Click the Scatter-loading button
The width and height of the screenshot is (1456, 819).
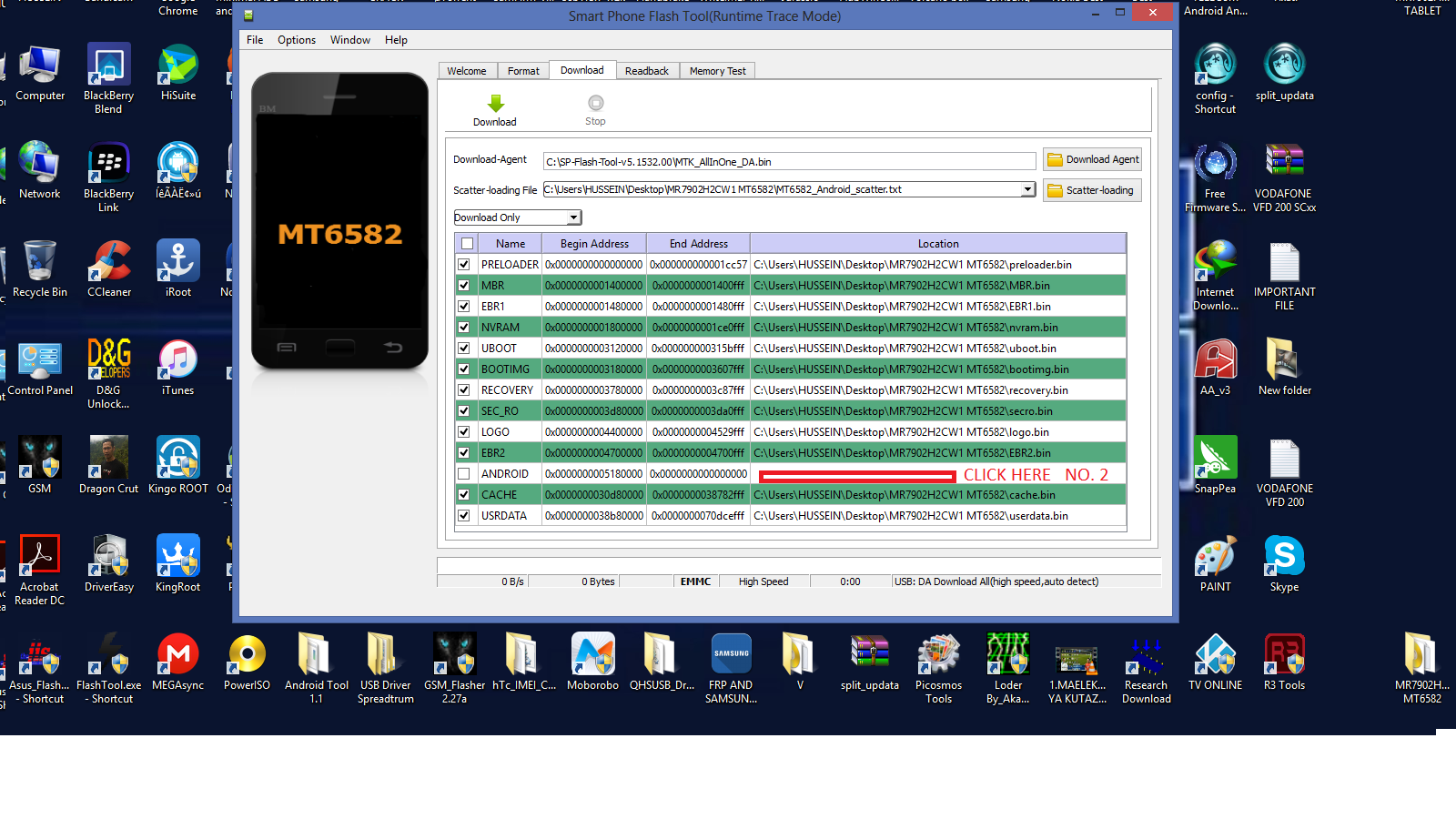(1092, 189)
